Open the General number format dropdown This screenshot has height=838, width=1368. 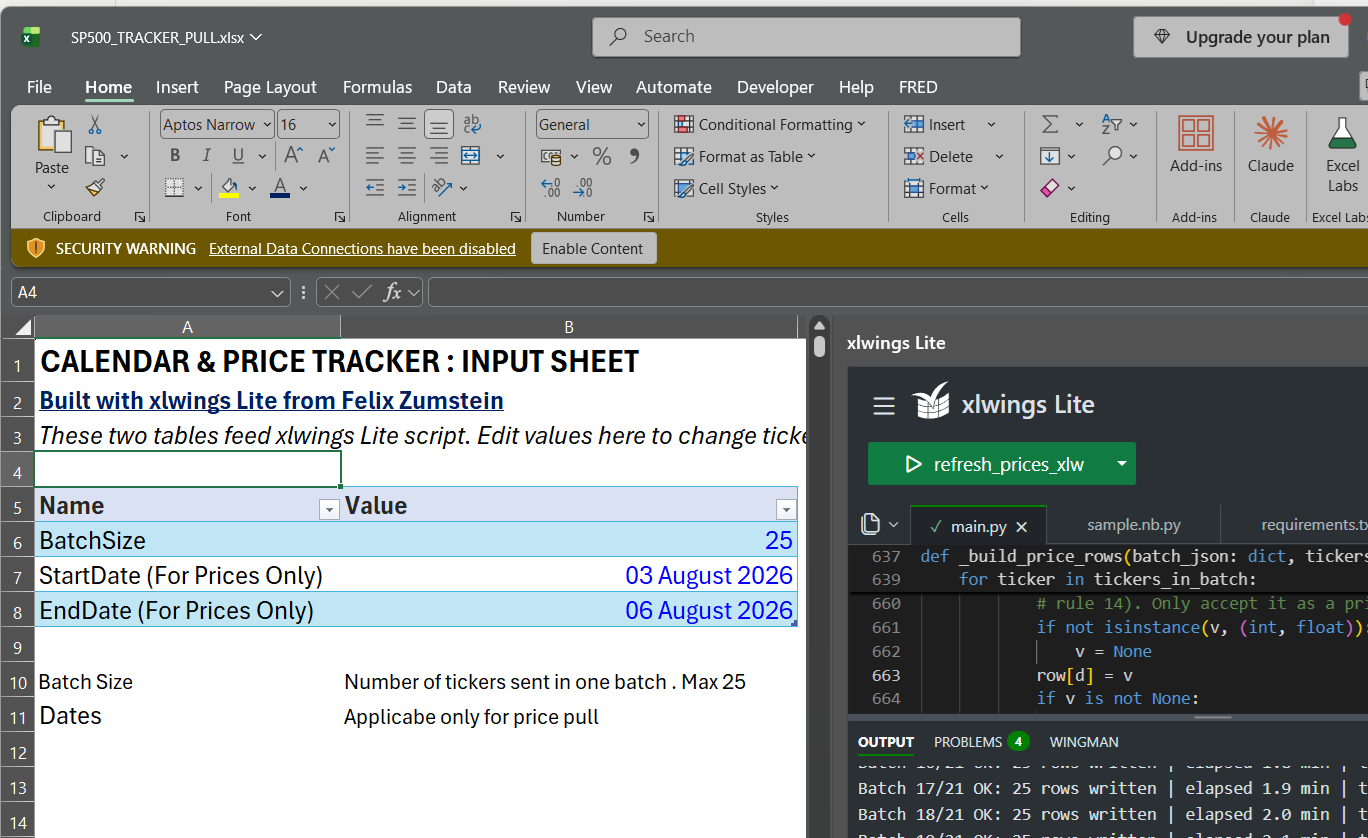(641, 125)
